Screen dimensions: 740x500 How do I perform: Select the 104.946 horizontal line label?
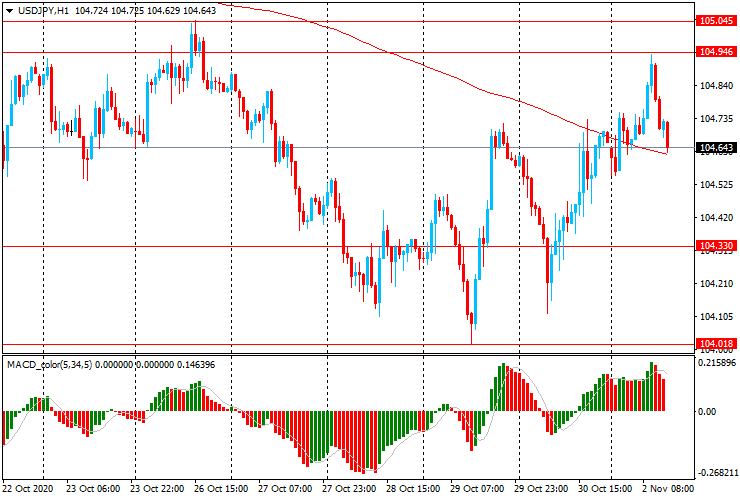click(x=716, y=52)
